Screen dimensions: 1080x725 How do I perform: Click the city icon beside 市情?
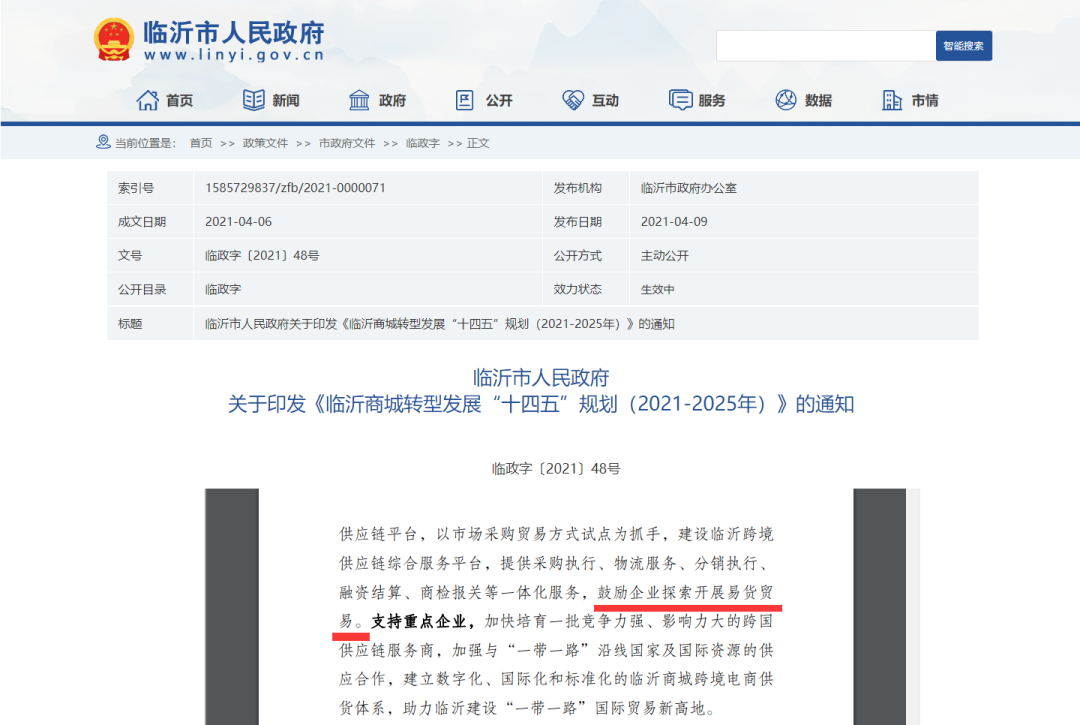pos(892,100)
